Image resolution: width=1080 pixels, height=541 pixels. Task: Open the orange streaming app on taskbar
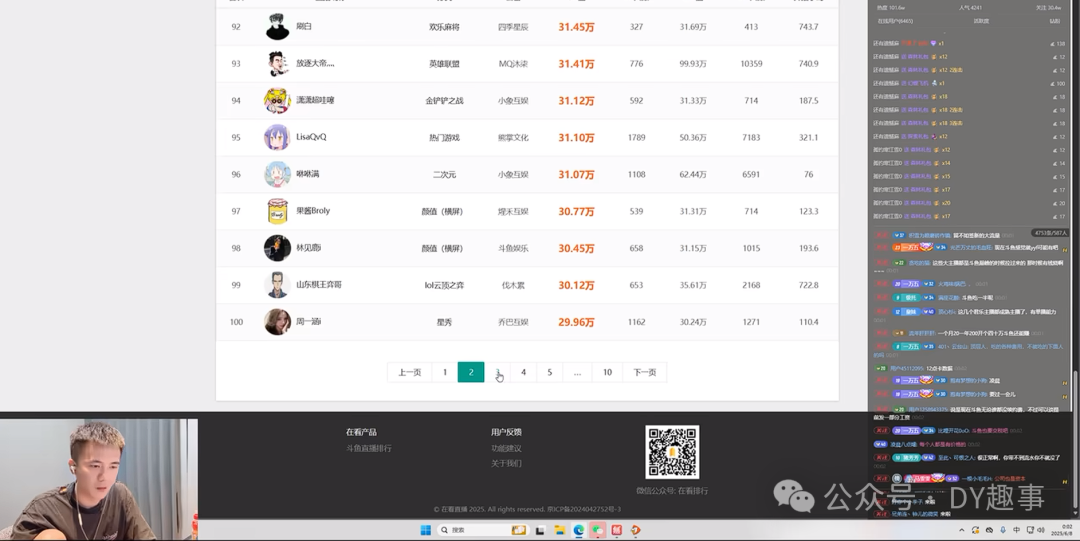point(636,530)
